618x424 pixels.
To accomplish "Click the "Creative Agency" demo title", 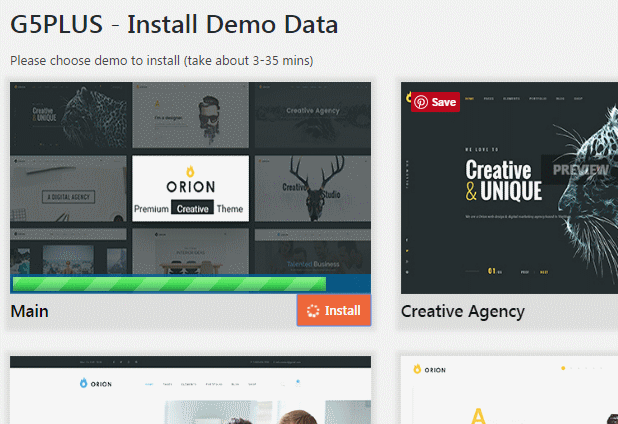I will coord(463,312).
